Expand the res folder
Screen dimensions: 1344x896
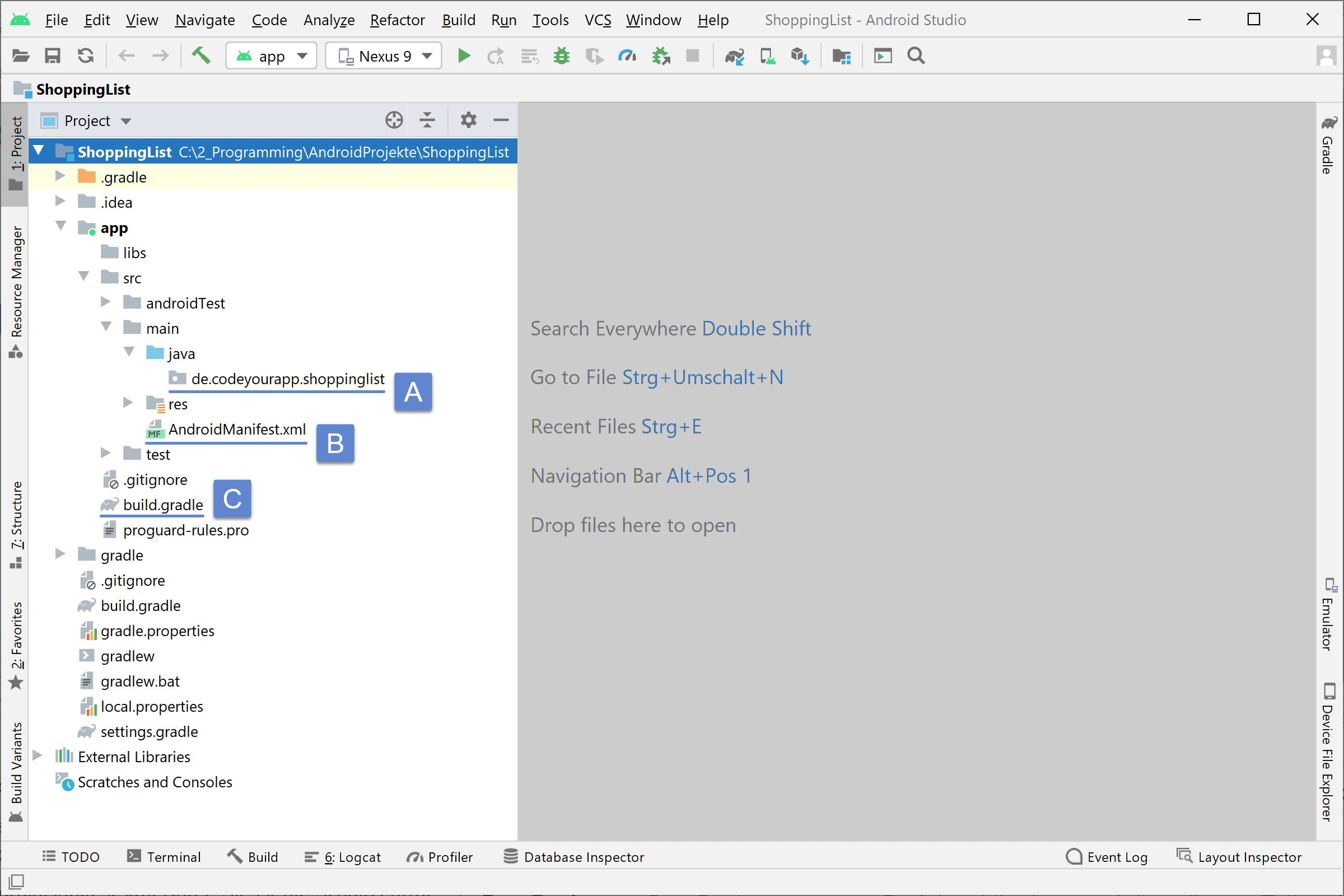129,403
